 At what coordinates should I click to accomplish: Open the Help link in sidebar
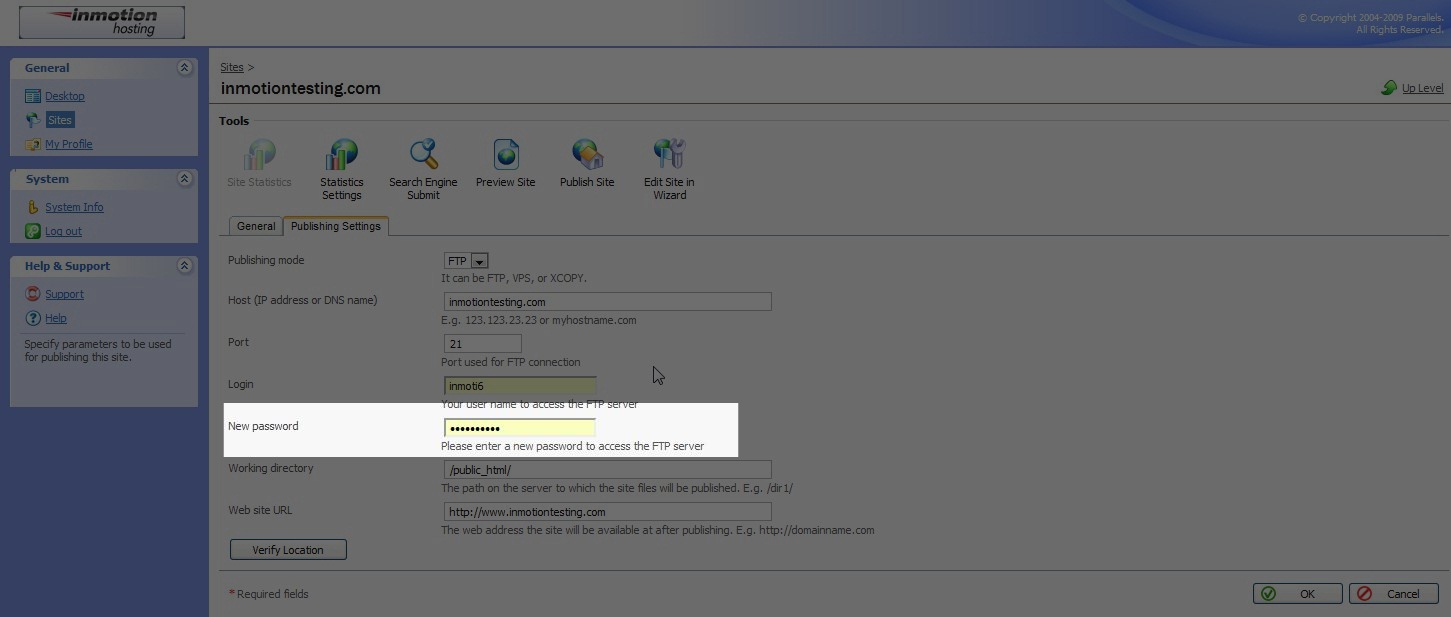56,318
